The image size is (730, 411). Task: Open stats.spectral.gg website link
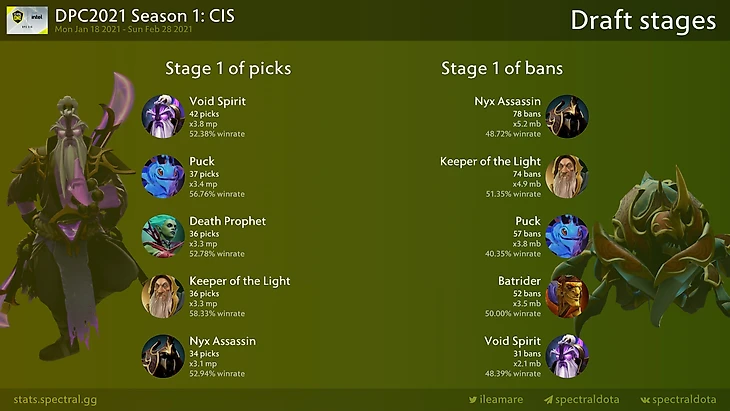pos(55,400)
